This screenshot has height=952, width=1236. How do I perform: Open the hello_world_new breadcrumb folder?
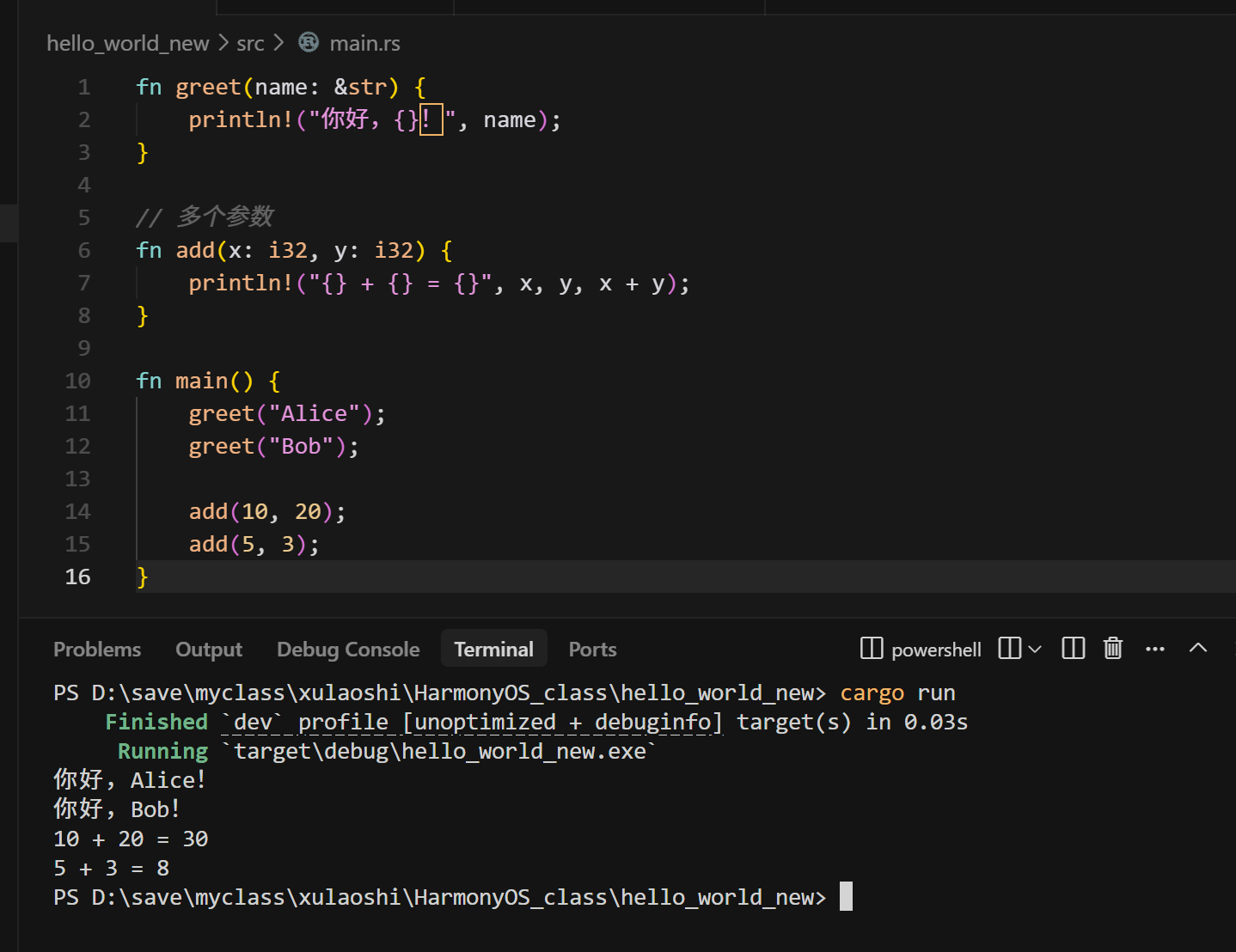[127, 43]
